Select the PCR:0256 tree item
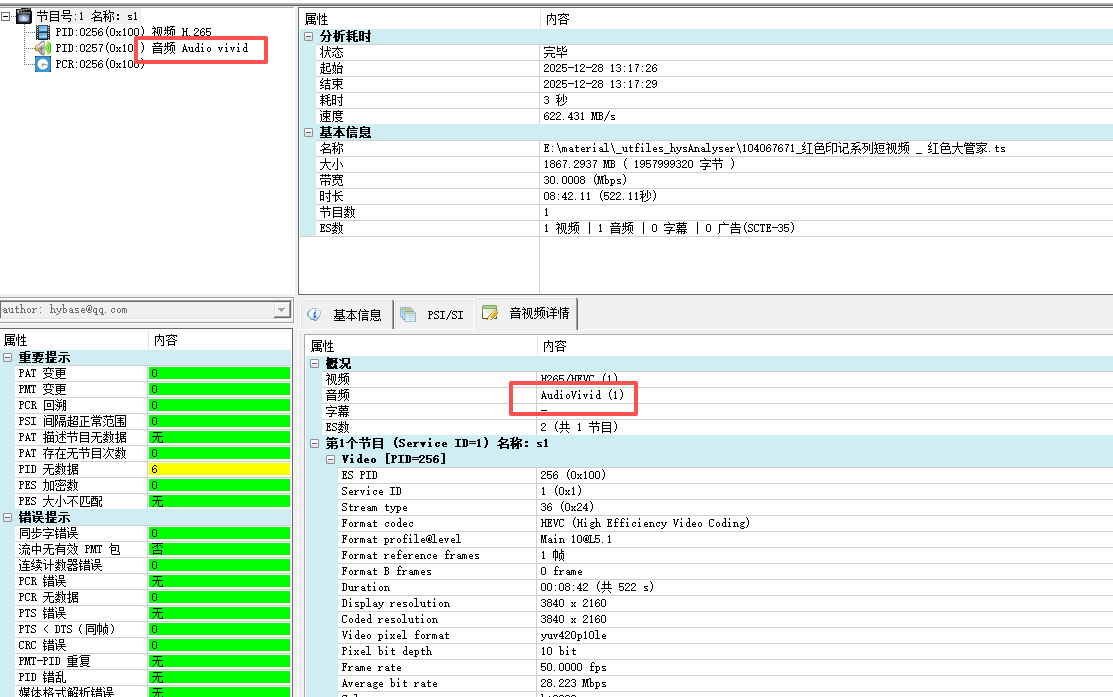The width and height of the screenshot is (1113, 697). [x=100, y=64]
